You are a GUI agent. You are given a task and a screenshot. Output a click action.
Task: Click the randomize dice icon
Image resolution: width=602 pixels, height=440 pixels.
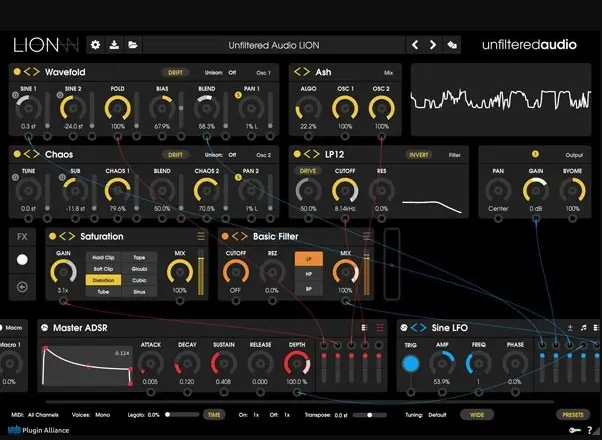[x=452, y=45]
